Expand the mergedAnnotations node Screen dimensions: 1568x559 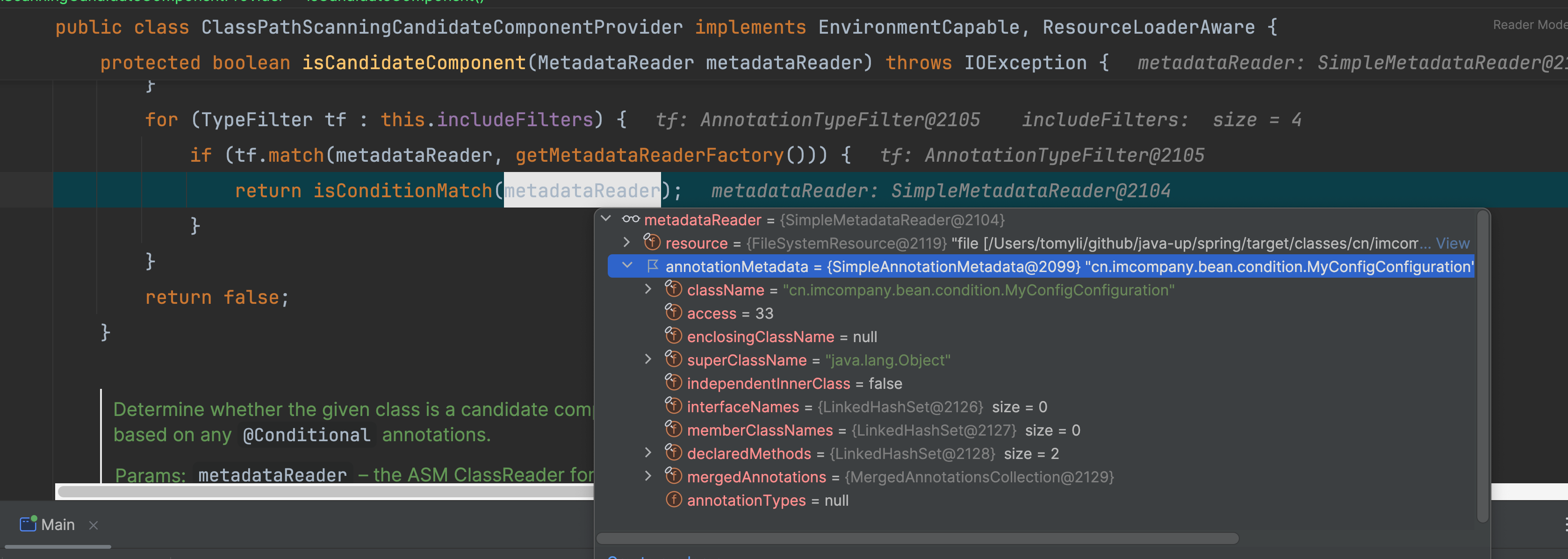648,476
